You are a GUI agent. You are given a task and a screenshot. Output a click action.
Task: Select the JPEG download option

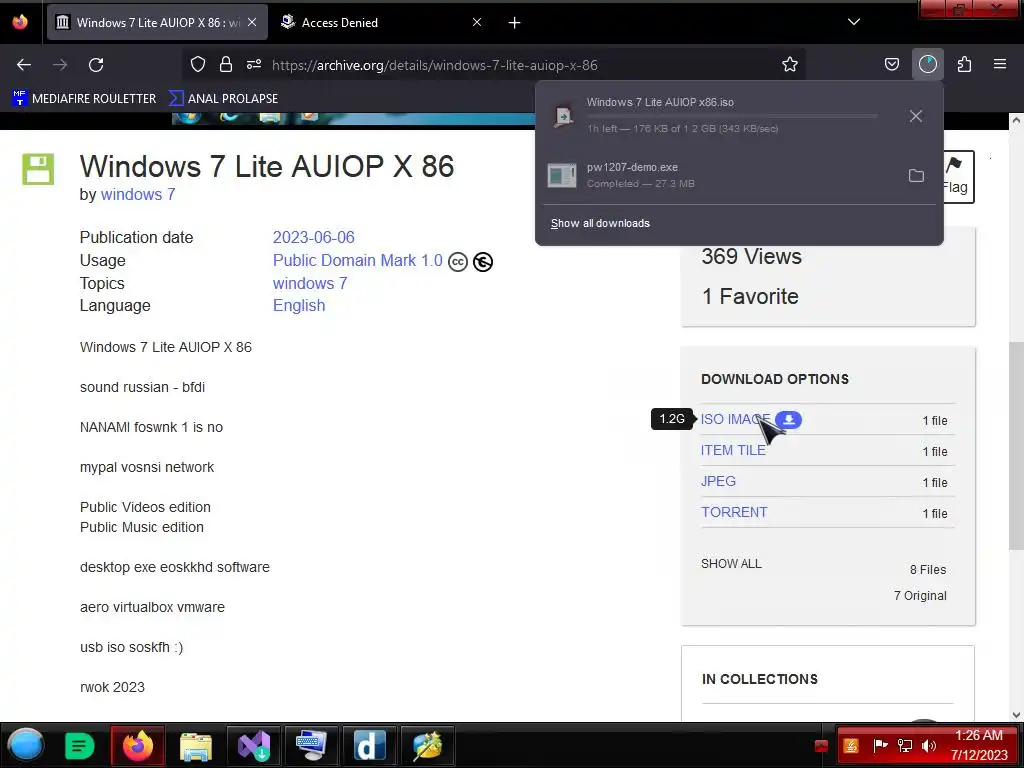tap(718, 481)
